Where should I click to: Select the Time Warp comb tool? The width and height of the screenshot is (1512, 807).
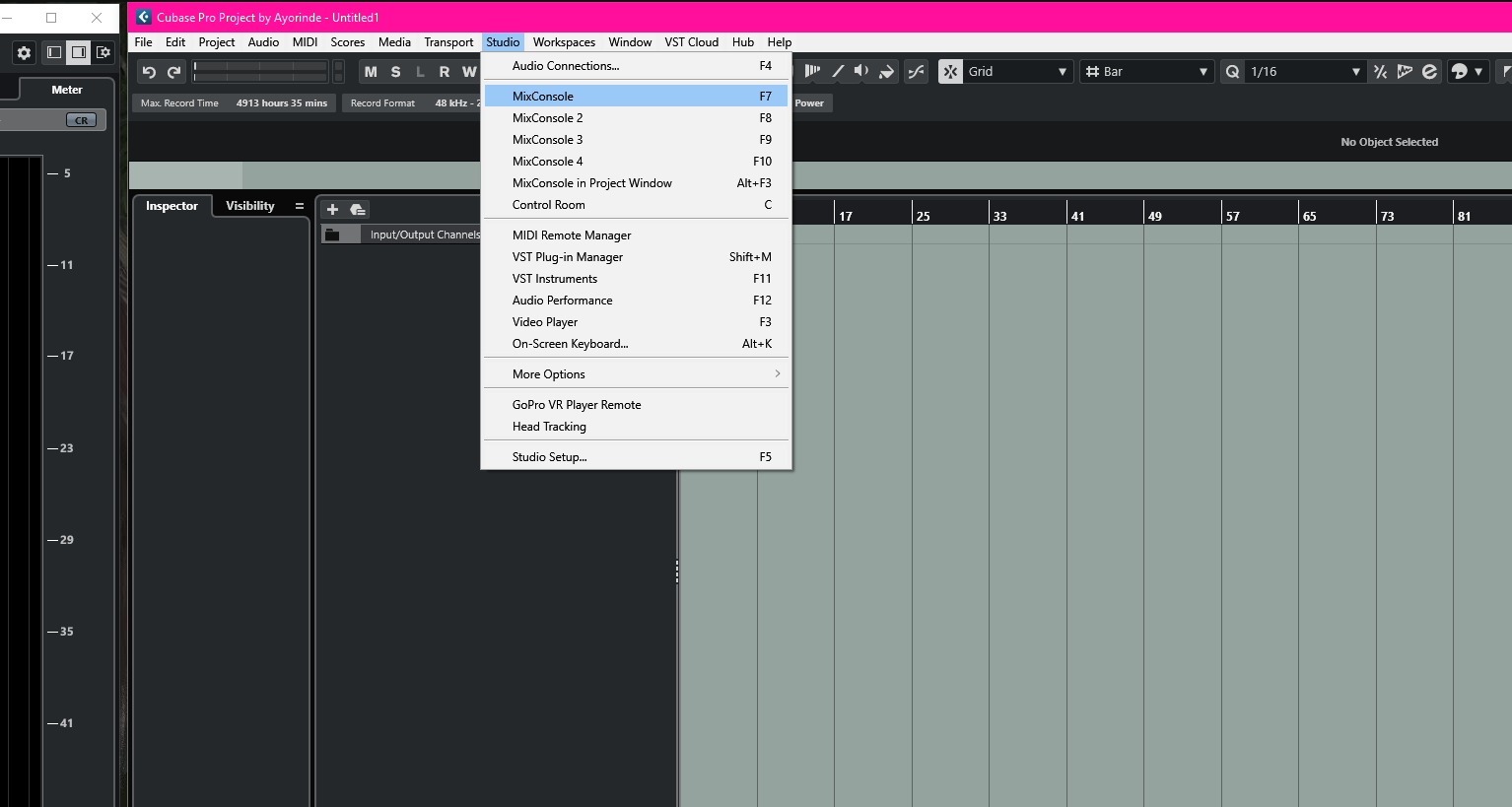pos(812,71)
